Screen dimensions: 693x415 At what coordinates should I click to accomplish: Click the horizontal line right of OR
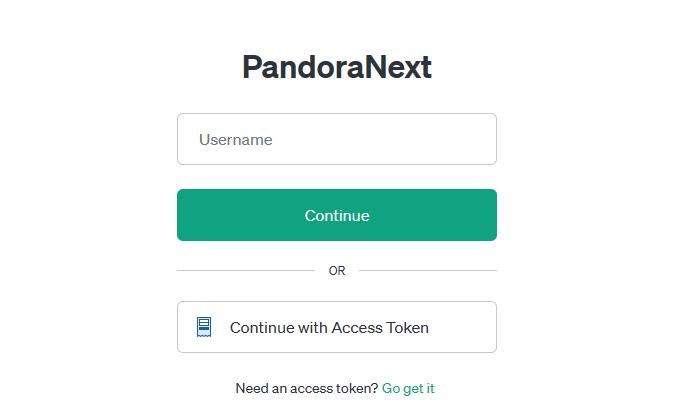point(428,270)
